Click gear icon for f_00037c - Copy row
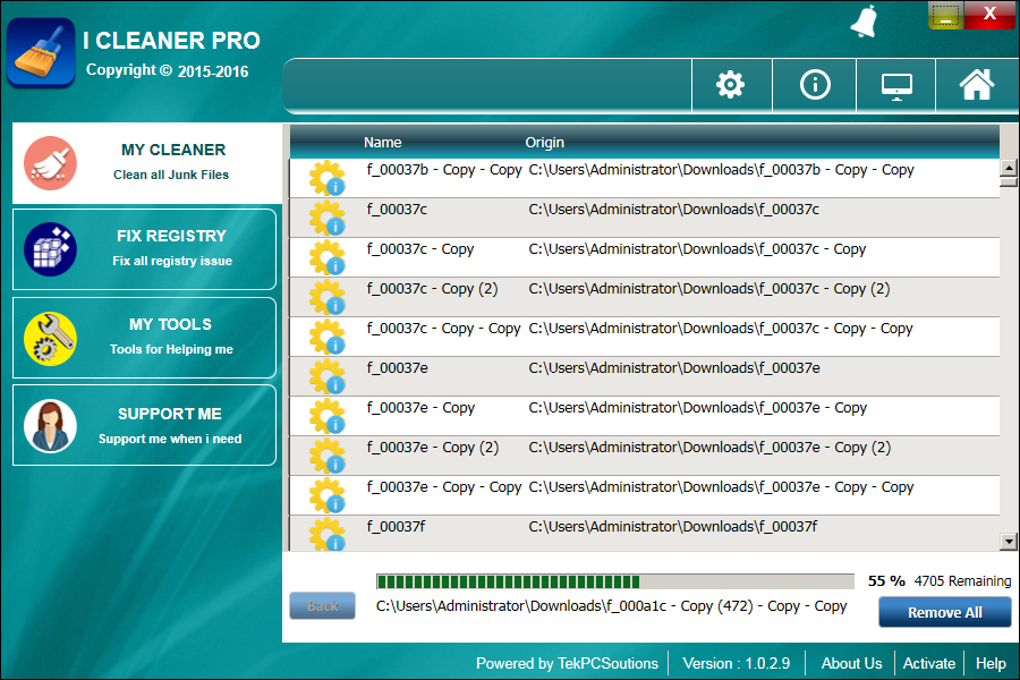 tap(327, 257)
